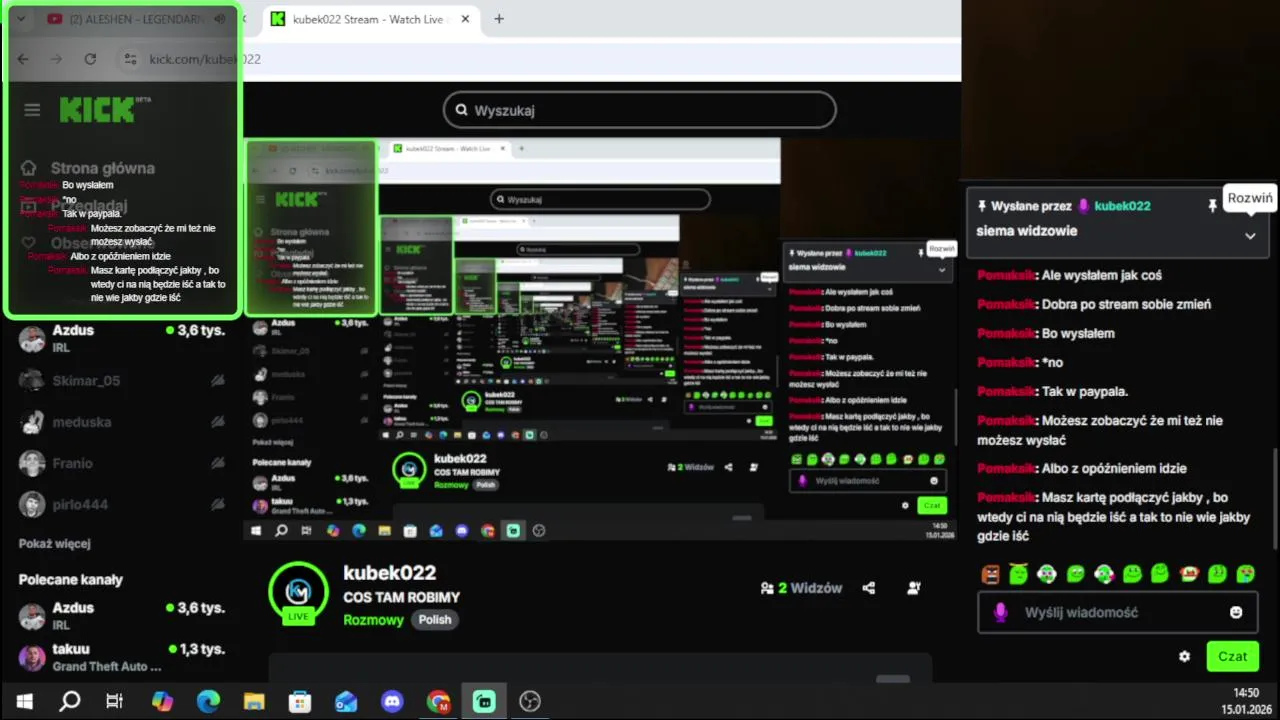Expand the pinned message with chevron
This screenshot has width=1280, height=720.
(1250, 236)
